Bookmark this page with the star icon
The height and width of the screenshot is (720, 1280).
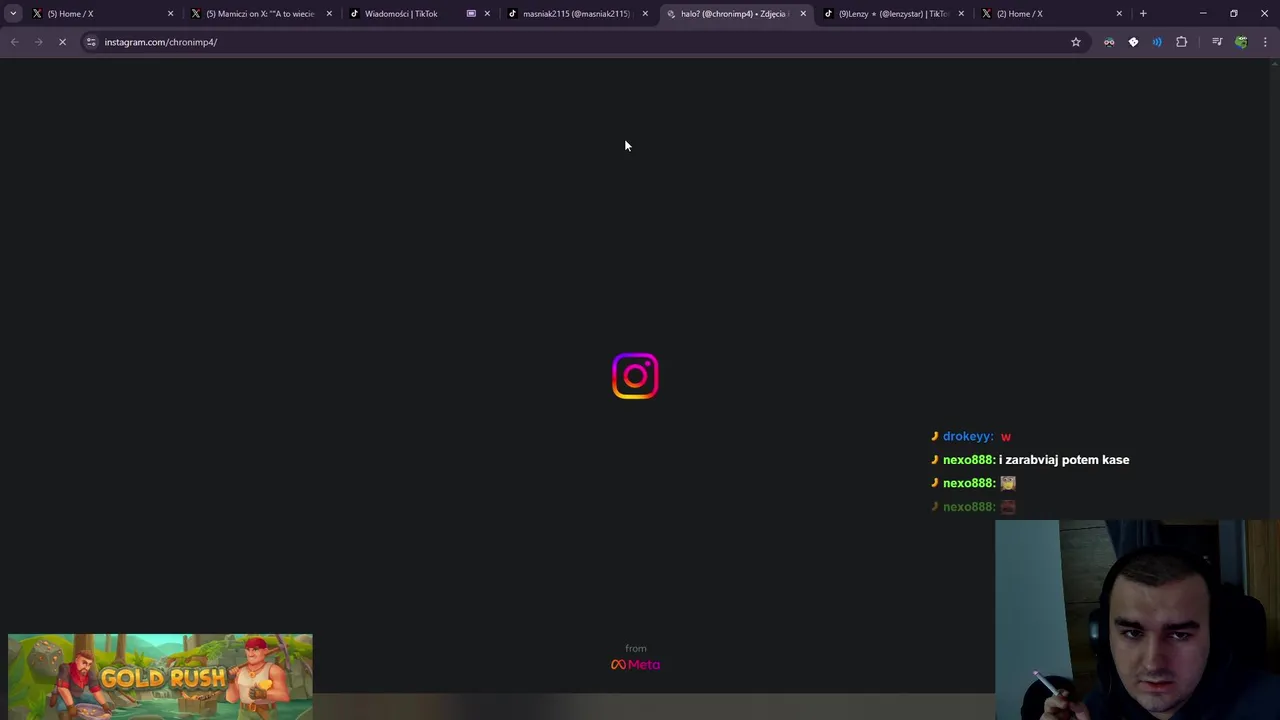point(1076,42)
